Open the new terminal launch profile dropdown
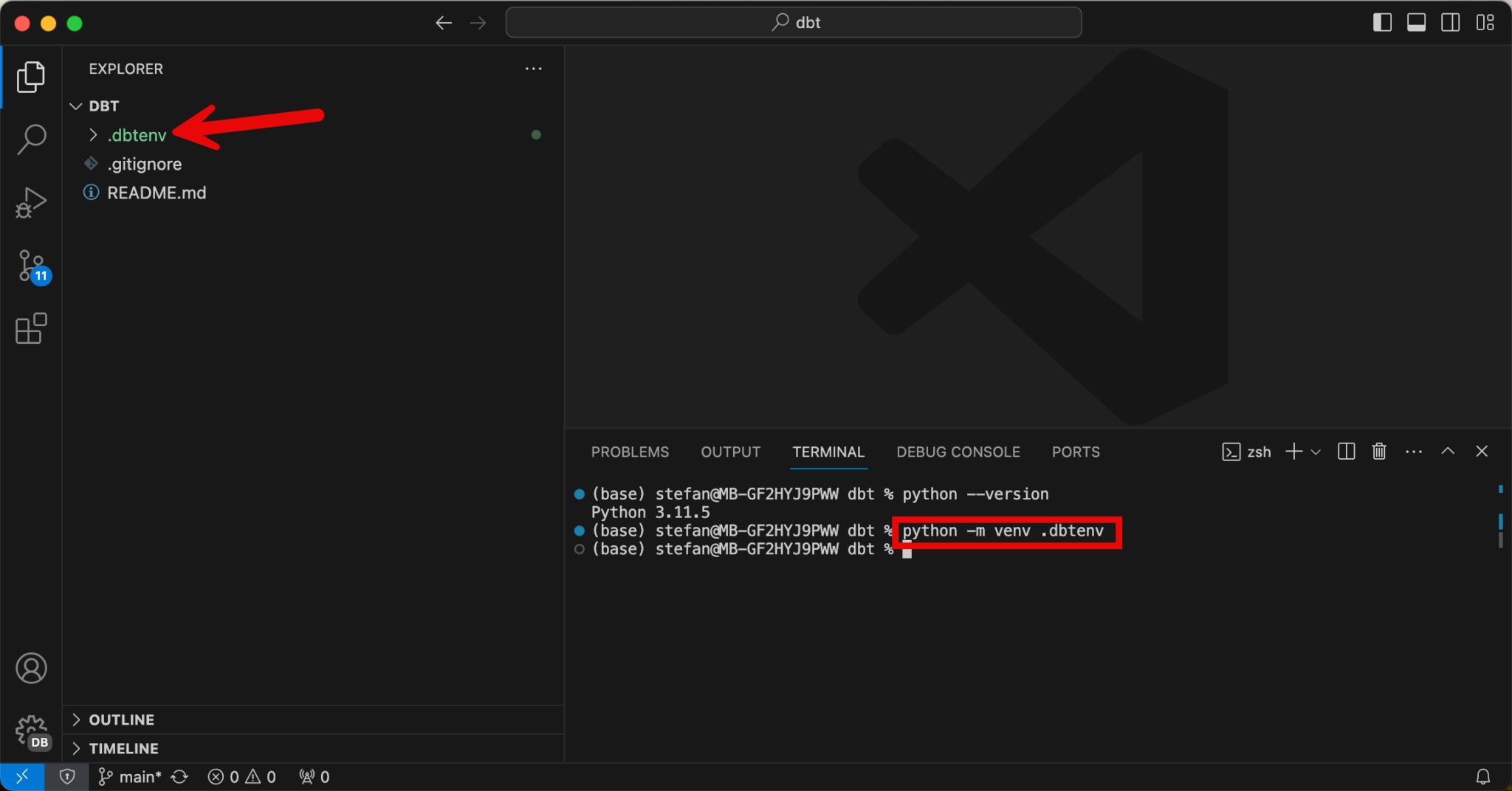1512x791 pixels. click(x=1316, y=452)
